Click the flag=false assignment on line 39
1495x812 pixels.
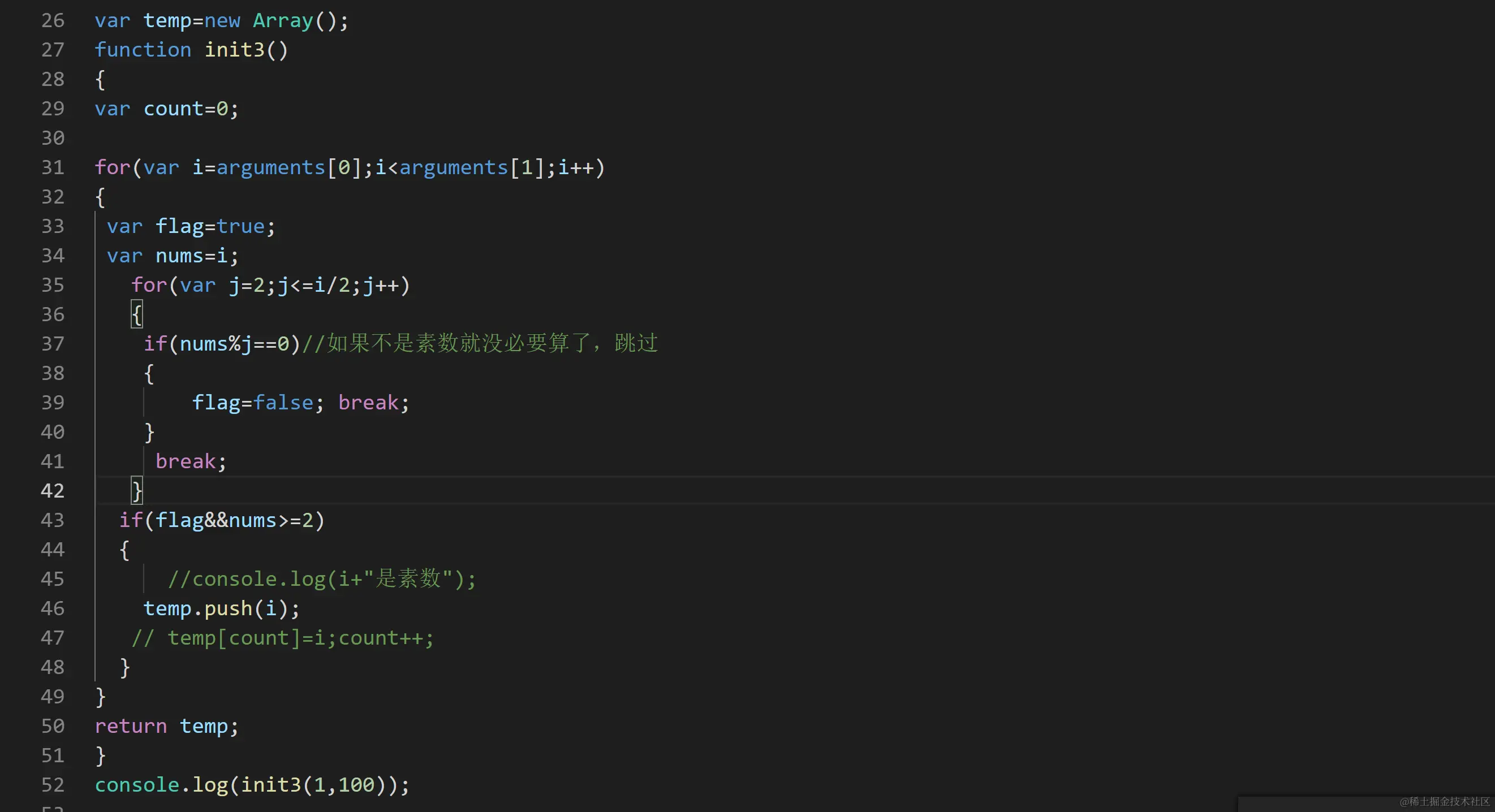(252, 403)
